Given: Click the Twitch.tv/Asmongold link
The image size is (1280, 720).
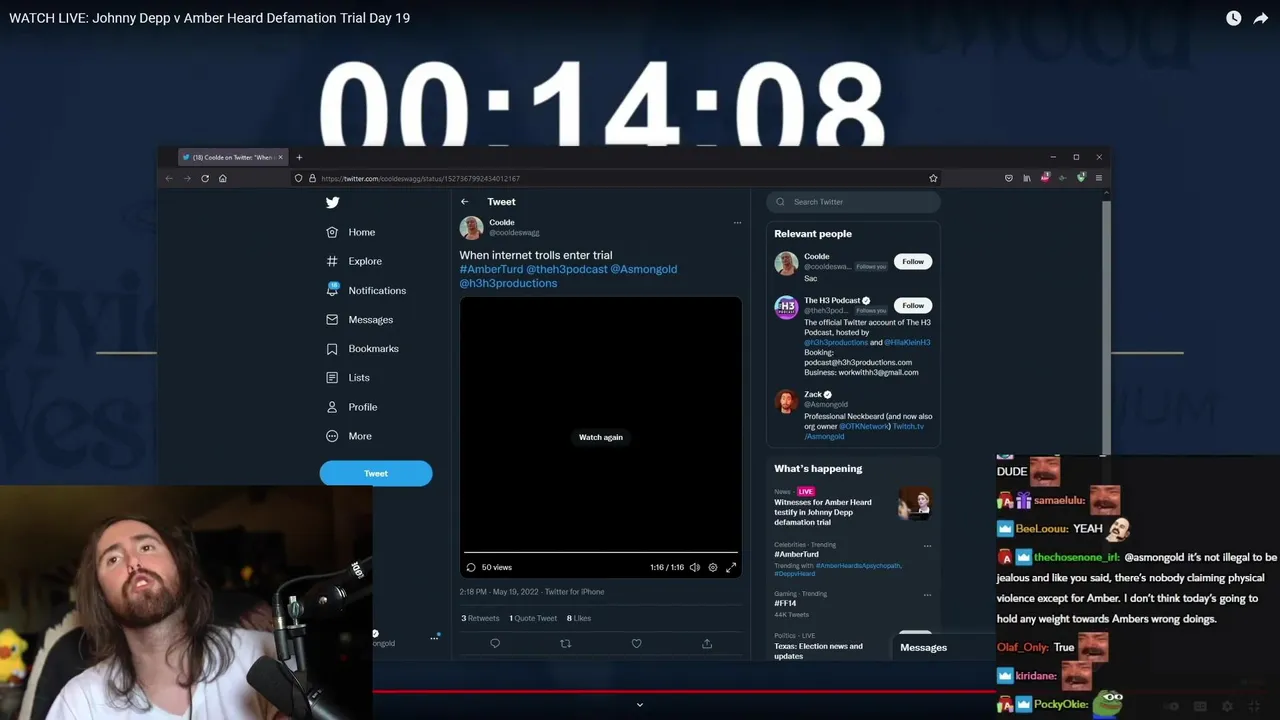Looking at the screenshot, I should pos(864,431).
